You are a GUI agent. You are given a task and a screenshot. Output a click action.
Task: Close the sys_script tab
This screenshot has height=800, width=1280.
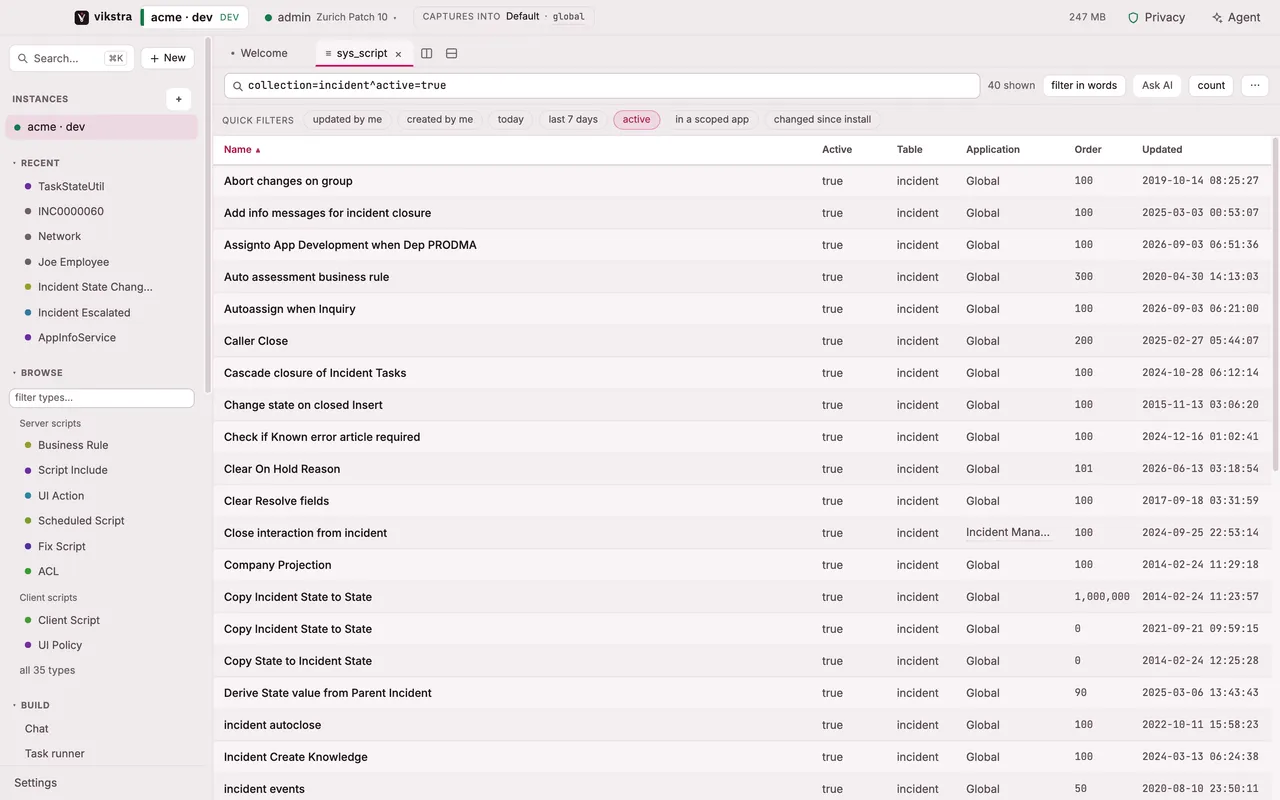click(x=398, y=54)
